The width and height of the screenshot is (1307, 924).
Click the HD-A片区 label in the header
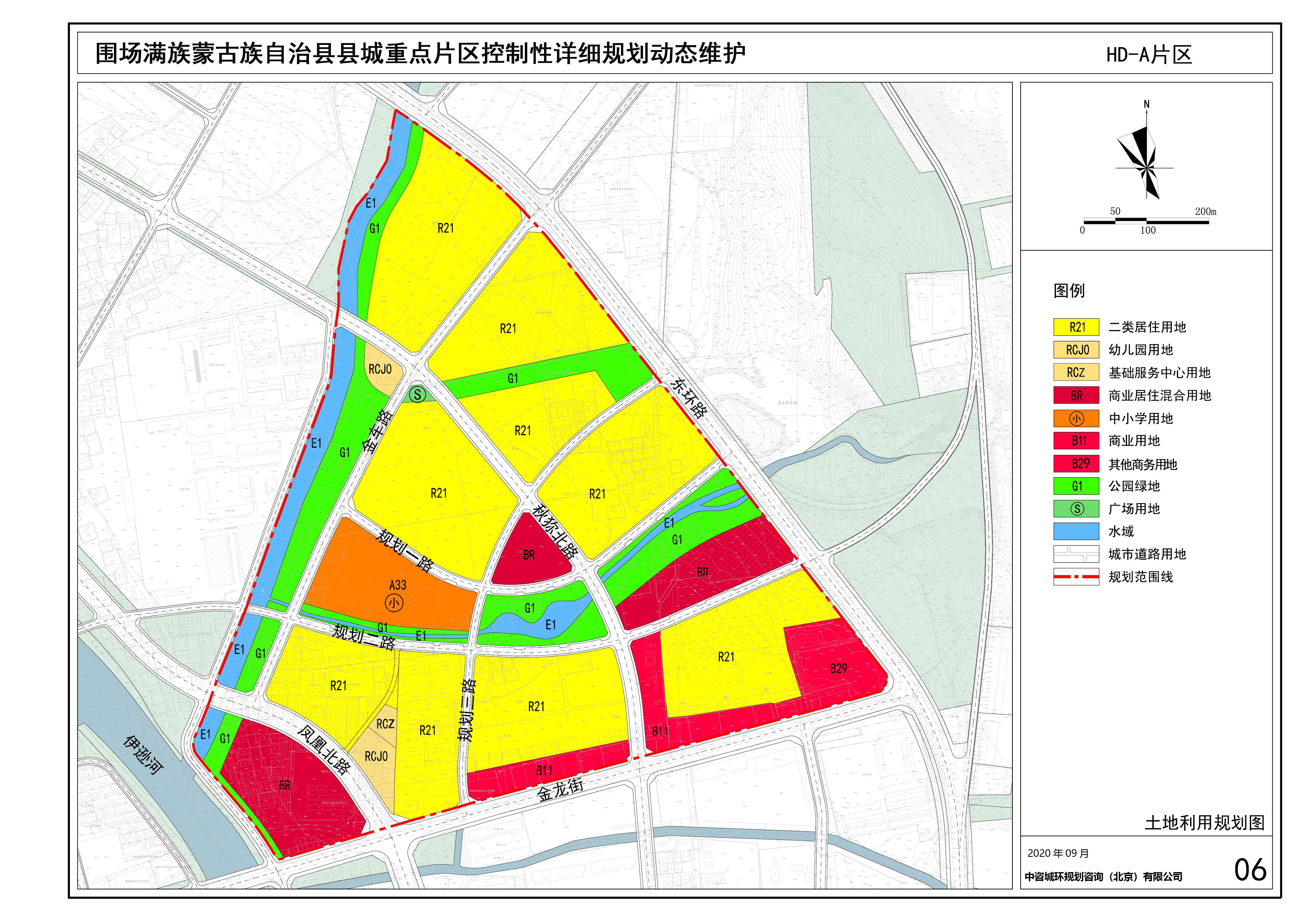(x=1149, y=54)
